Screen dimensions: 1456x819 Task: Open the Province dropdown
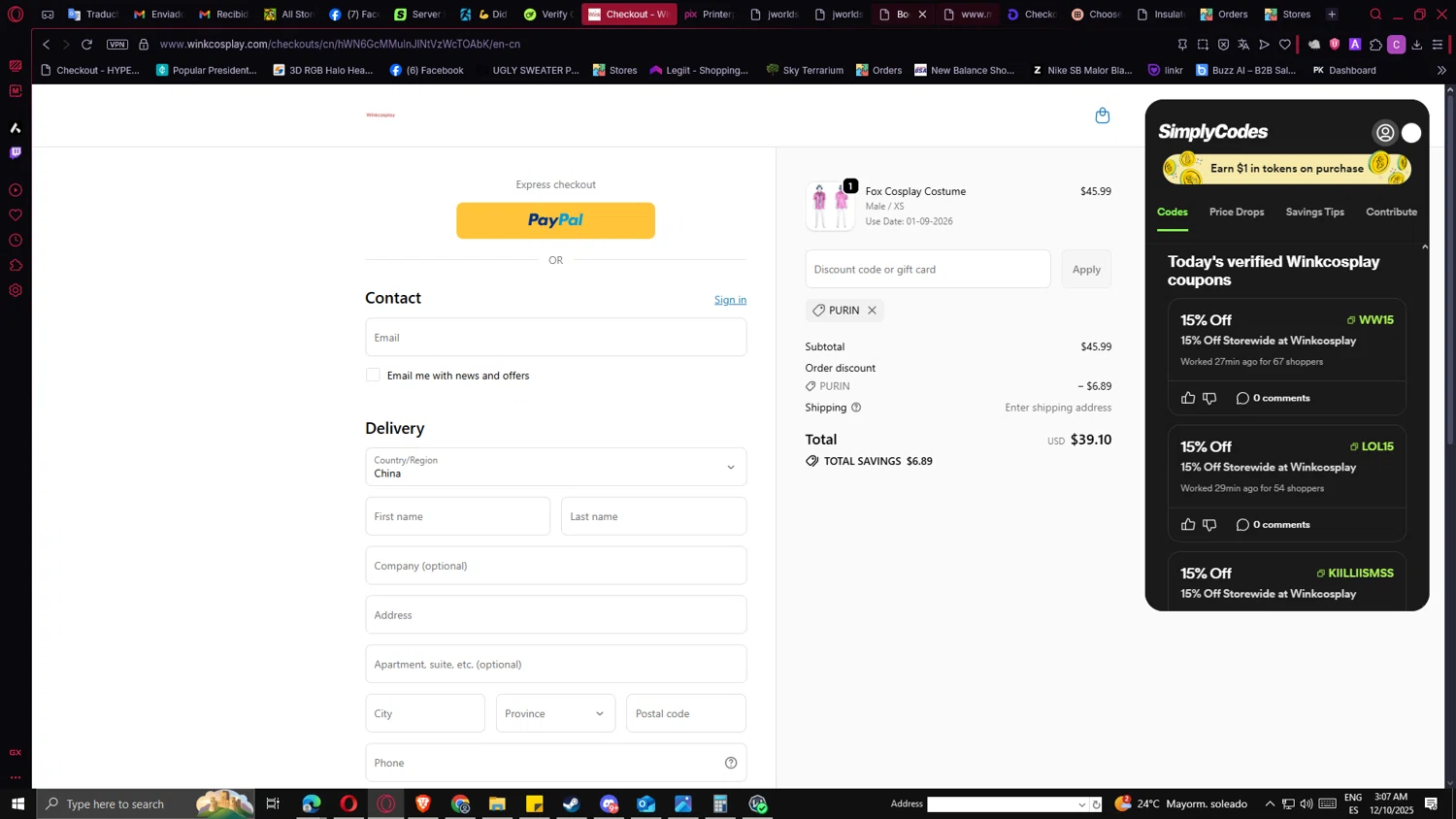pyautogui.click(x=555, y=713)
